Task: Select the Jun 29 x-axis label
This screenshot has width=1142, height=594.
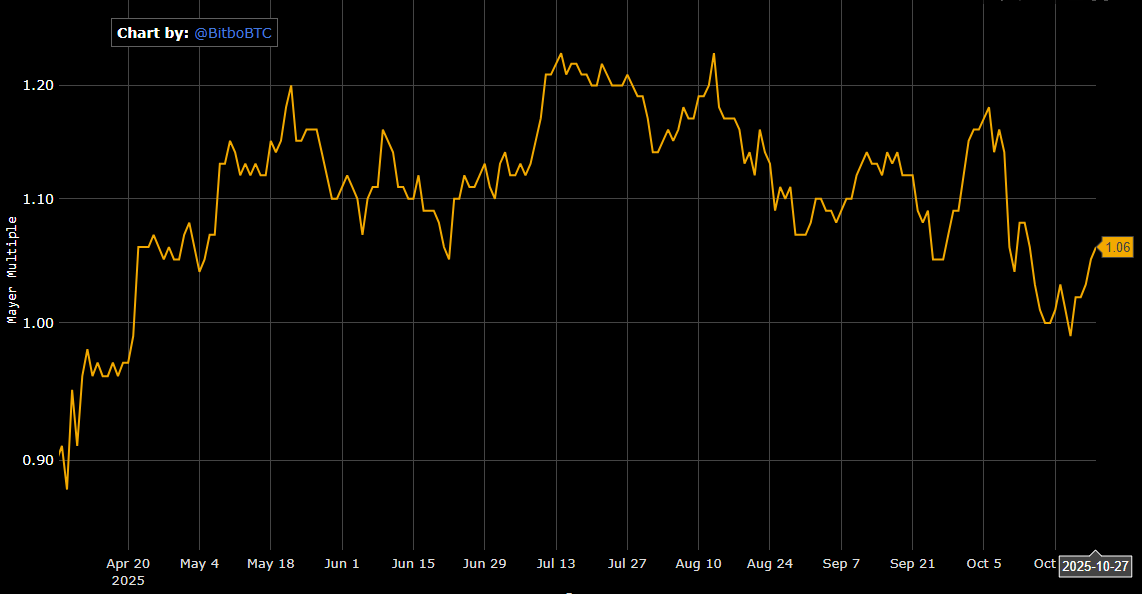Action: tap(484, 564)
